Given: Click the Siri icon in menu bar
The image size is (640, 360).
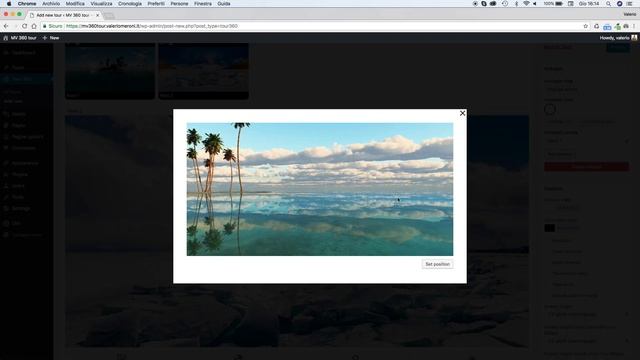Looking at the screenshot, I should (619, 3).
